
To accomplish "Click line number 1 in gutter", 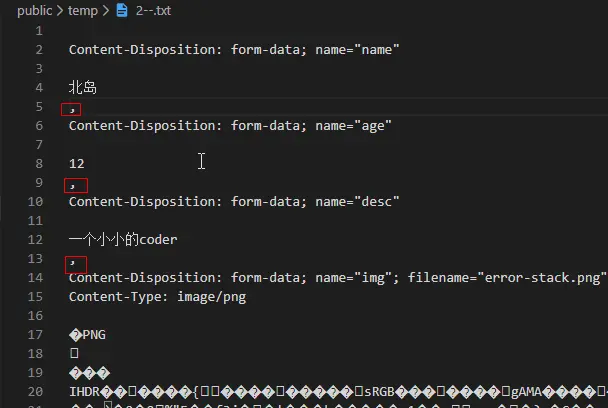I will point(39,31).
